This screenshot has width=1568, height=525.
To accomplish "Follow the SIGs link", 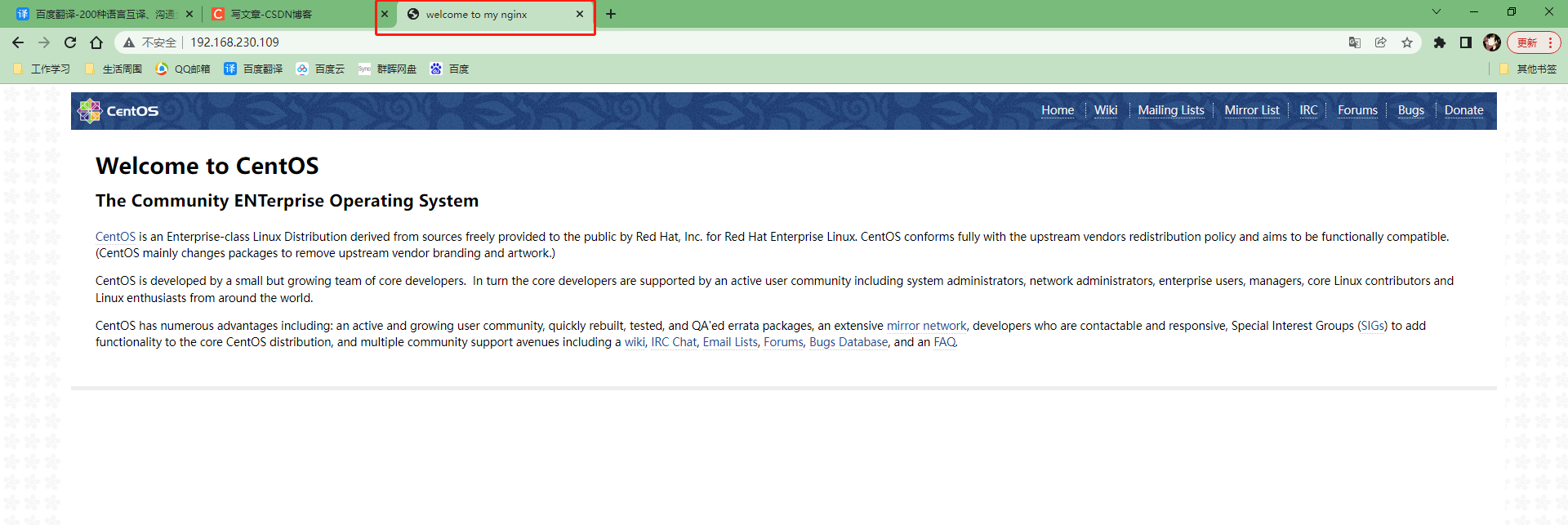I will [x=1372, y=326].
